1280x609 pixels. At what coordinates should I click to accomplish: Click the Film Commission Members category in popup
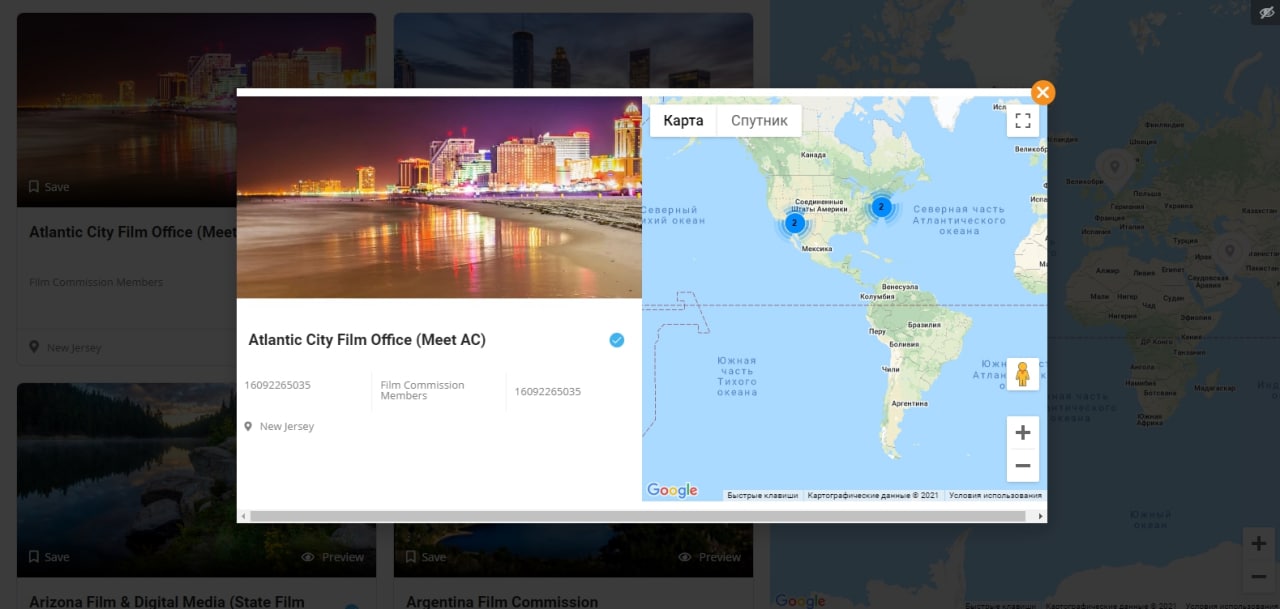tap(422, 390)
